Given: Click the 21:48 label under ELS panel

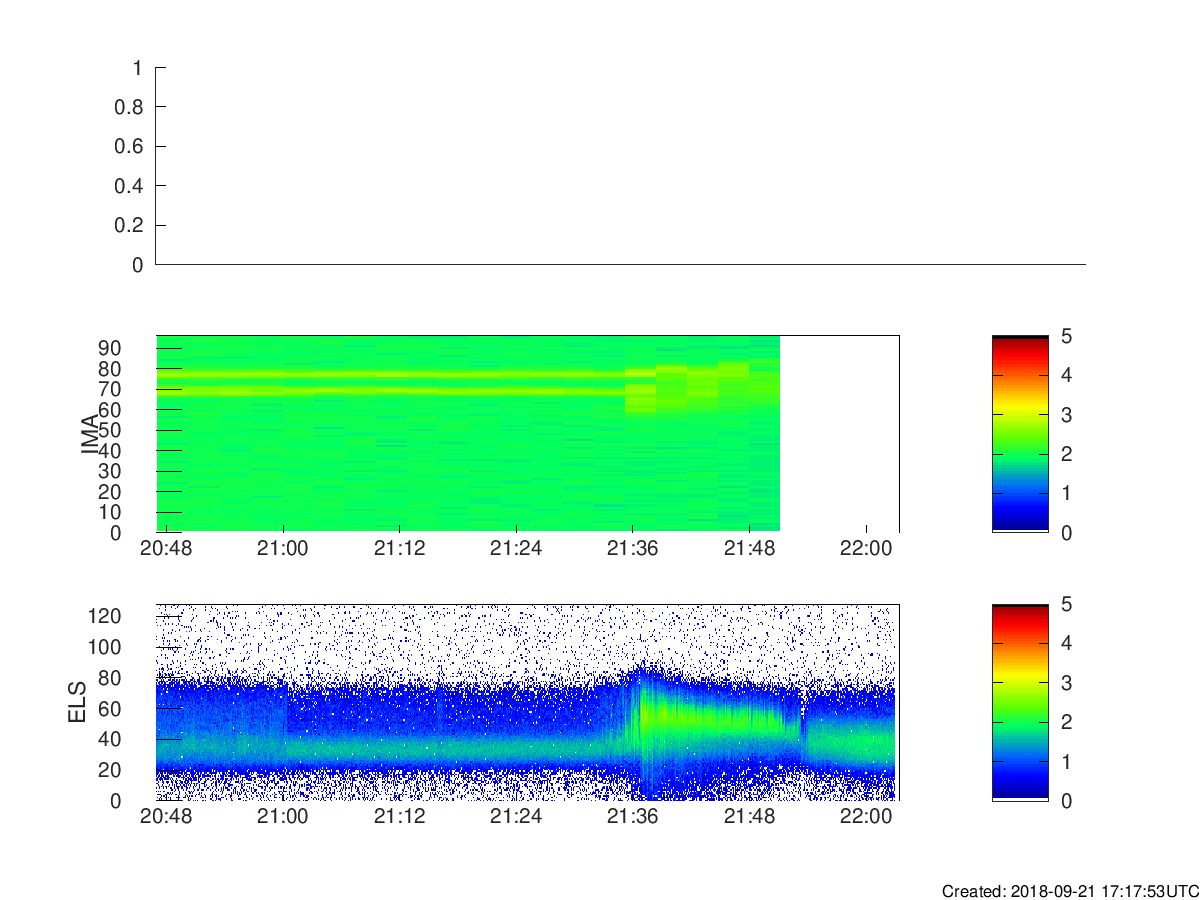Looking at the screenshot, I should [x=749, y=817].
